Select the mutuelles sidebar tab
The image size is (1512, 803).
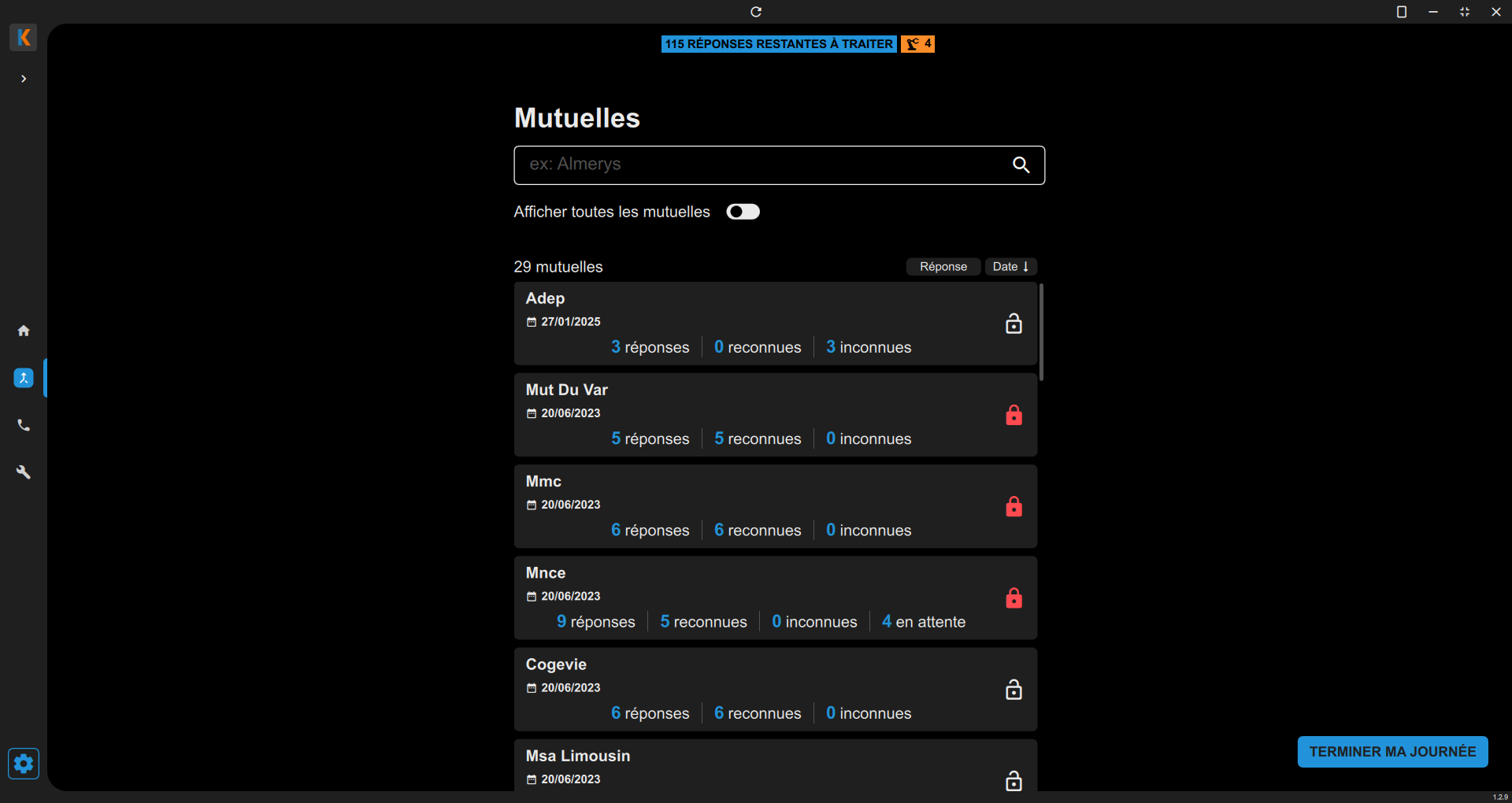pos(24,378)
